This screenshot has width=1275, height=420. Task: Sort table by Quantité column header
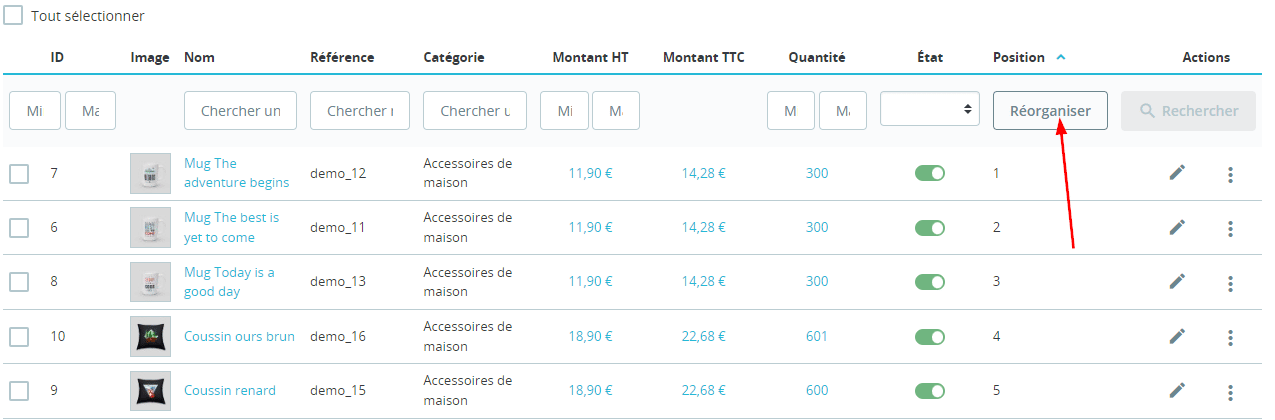click(x=816, y=58)
